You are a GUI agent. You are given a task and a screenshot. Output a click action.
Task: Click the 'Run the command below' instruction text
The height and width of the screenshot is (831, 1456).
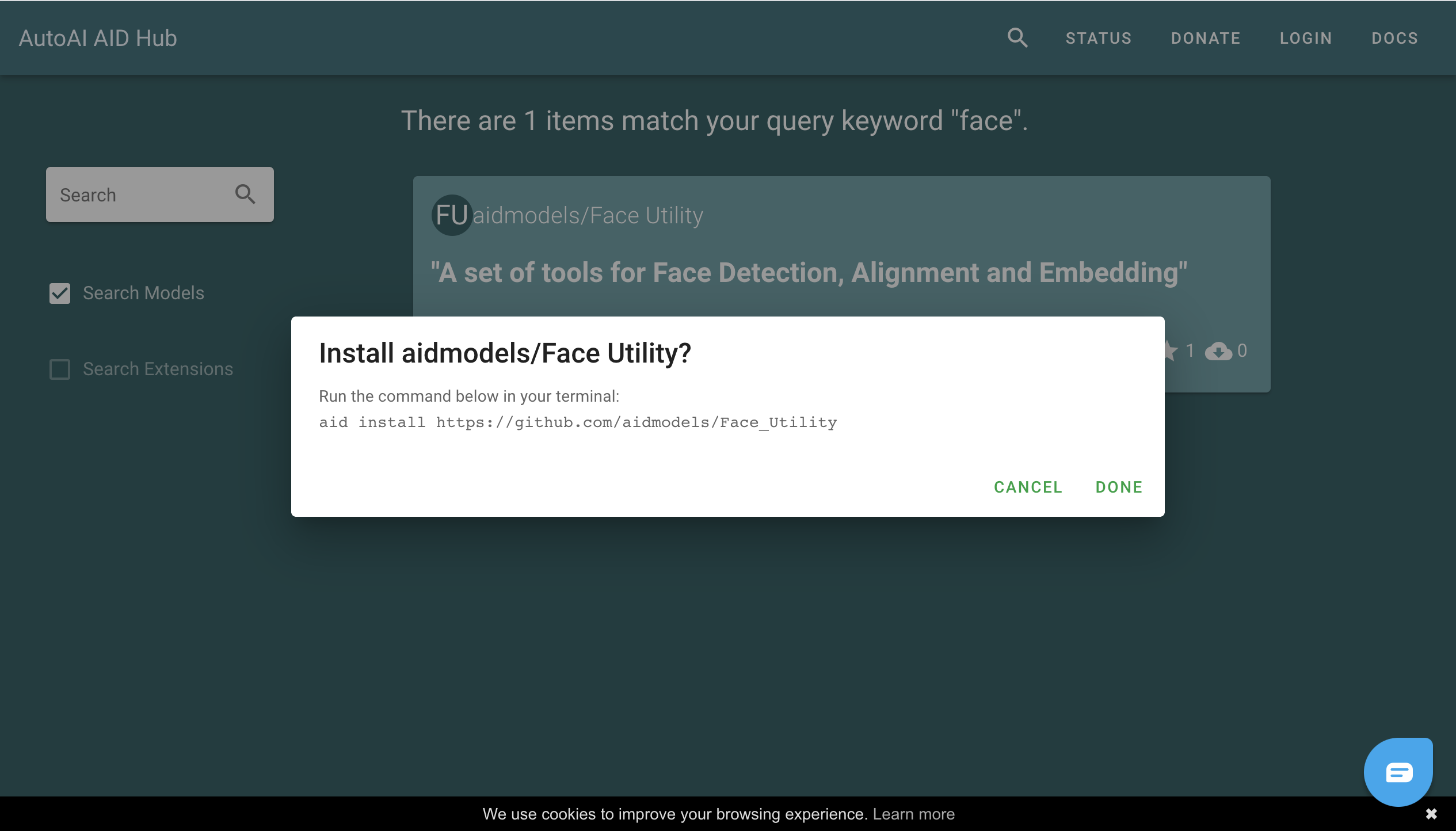pos(469,396)
